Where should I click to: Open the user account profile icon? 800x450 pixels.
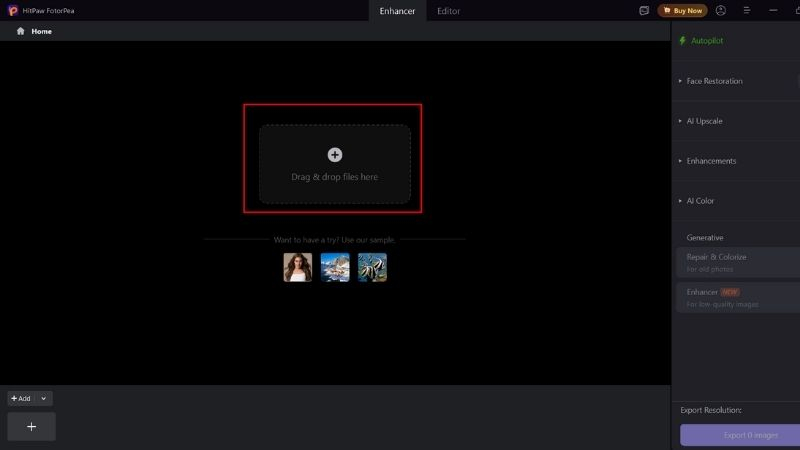click(720, 11)
